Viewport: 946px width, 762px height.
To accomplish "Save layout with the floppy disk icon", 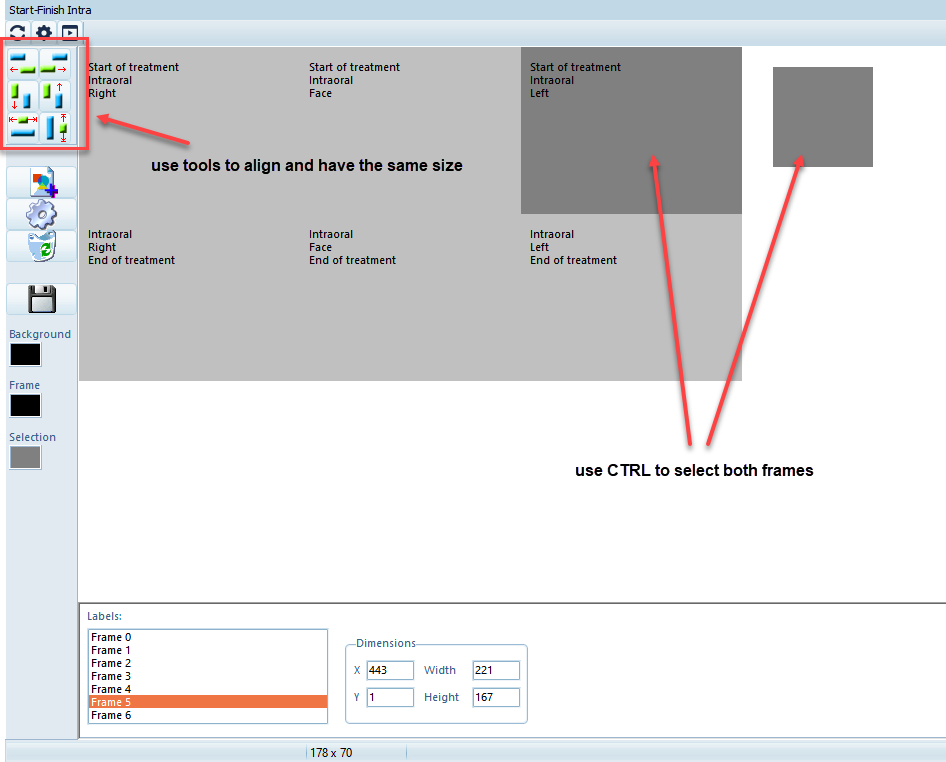I will pos(41,299).
